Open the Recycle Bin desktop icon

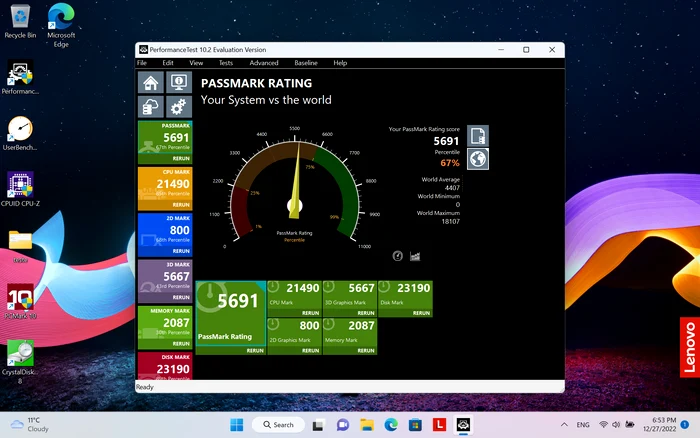tap(20, 21)
